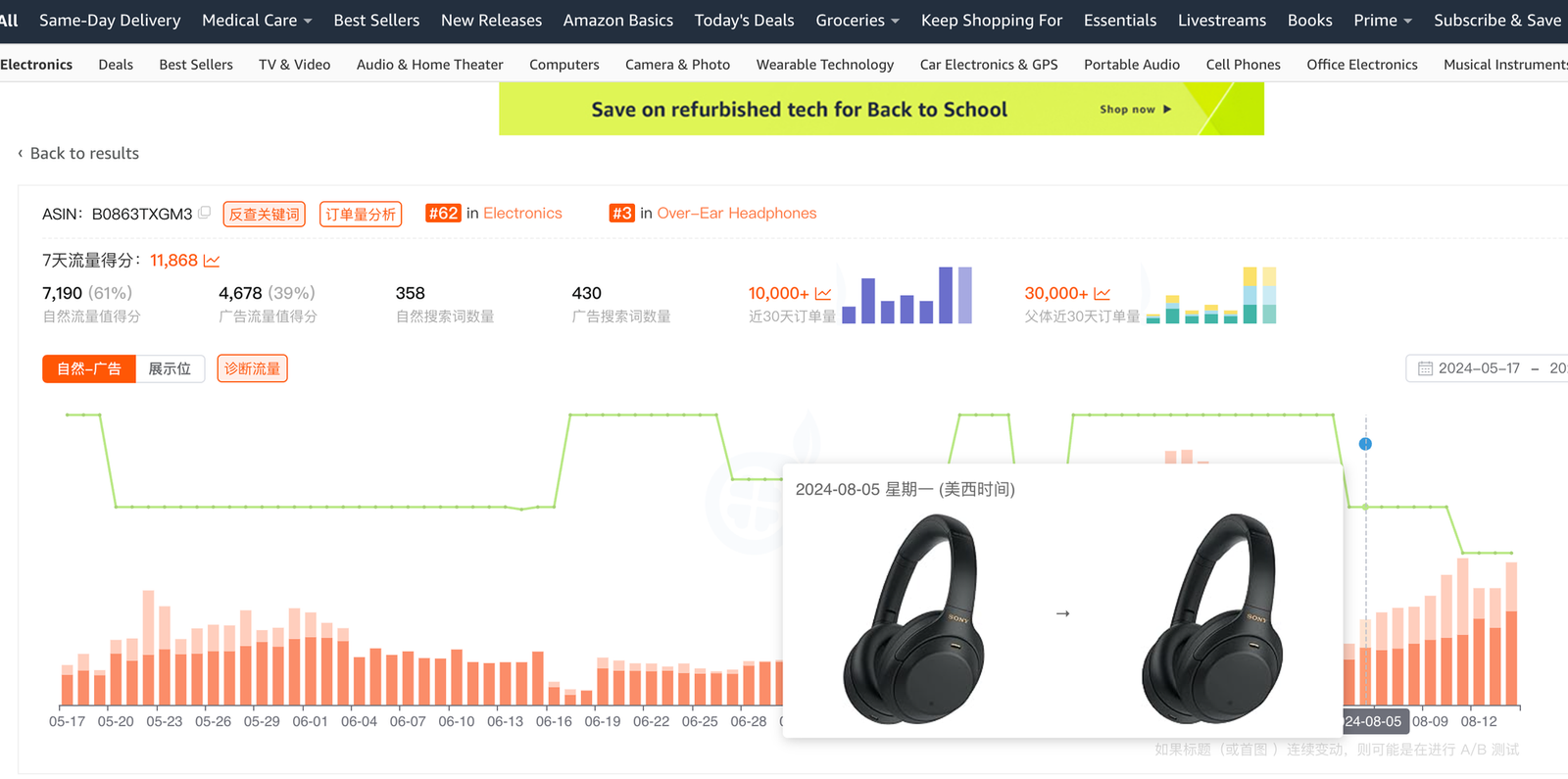Open TV & Video category

295,65
